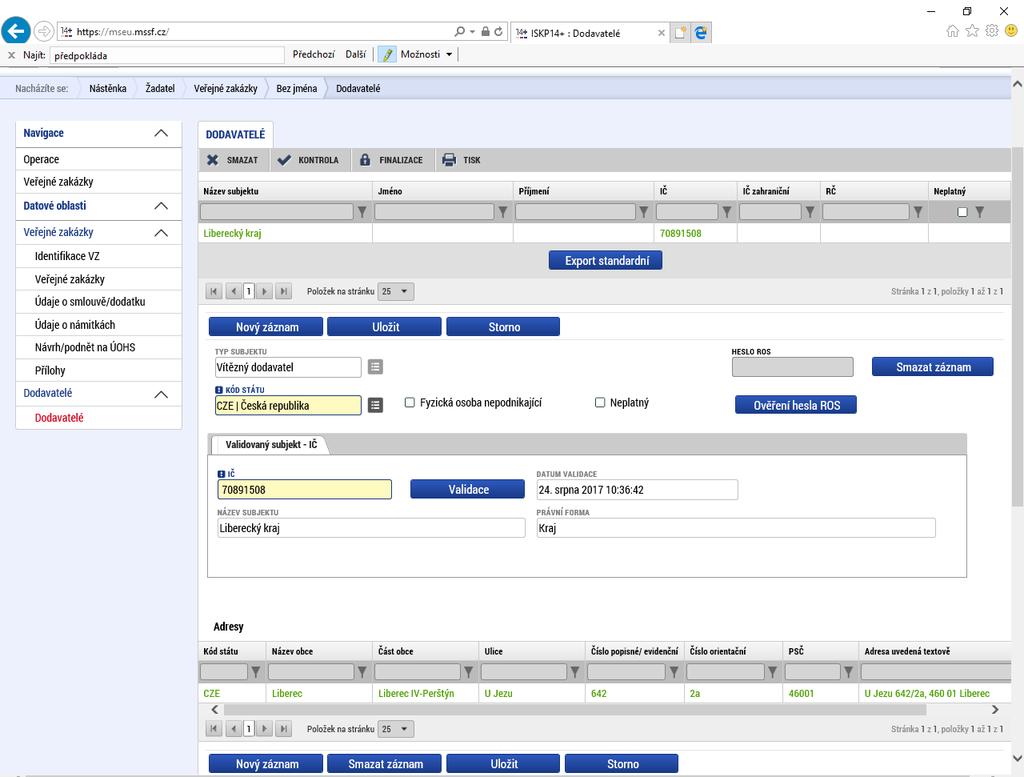The height and width of the screenshot is (777, 1024).
Task: Check the Neplatný checkbox in form
Action: [600, 403]
